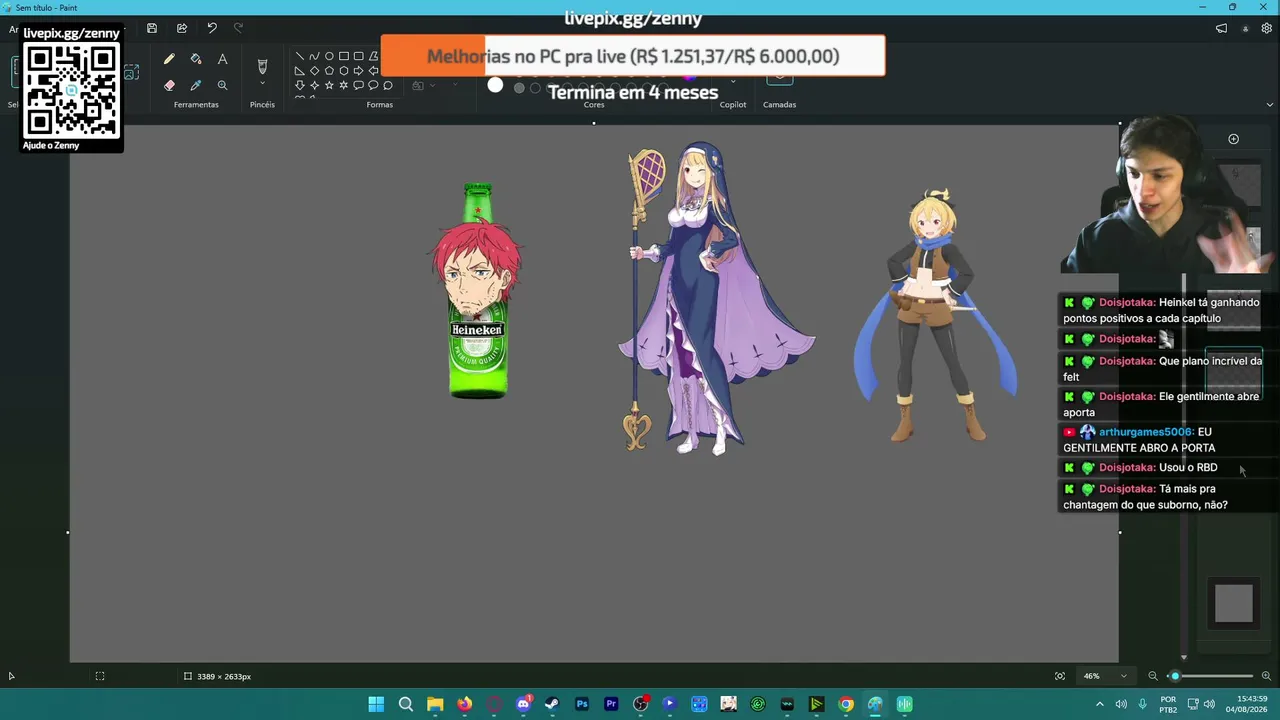Open the feedback megaphone icon
Screen dimensions: 1280x720
click(x=1221, y=28)
